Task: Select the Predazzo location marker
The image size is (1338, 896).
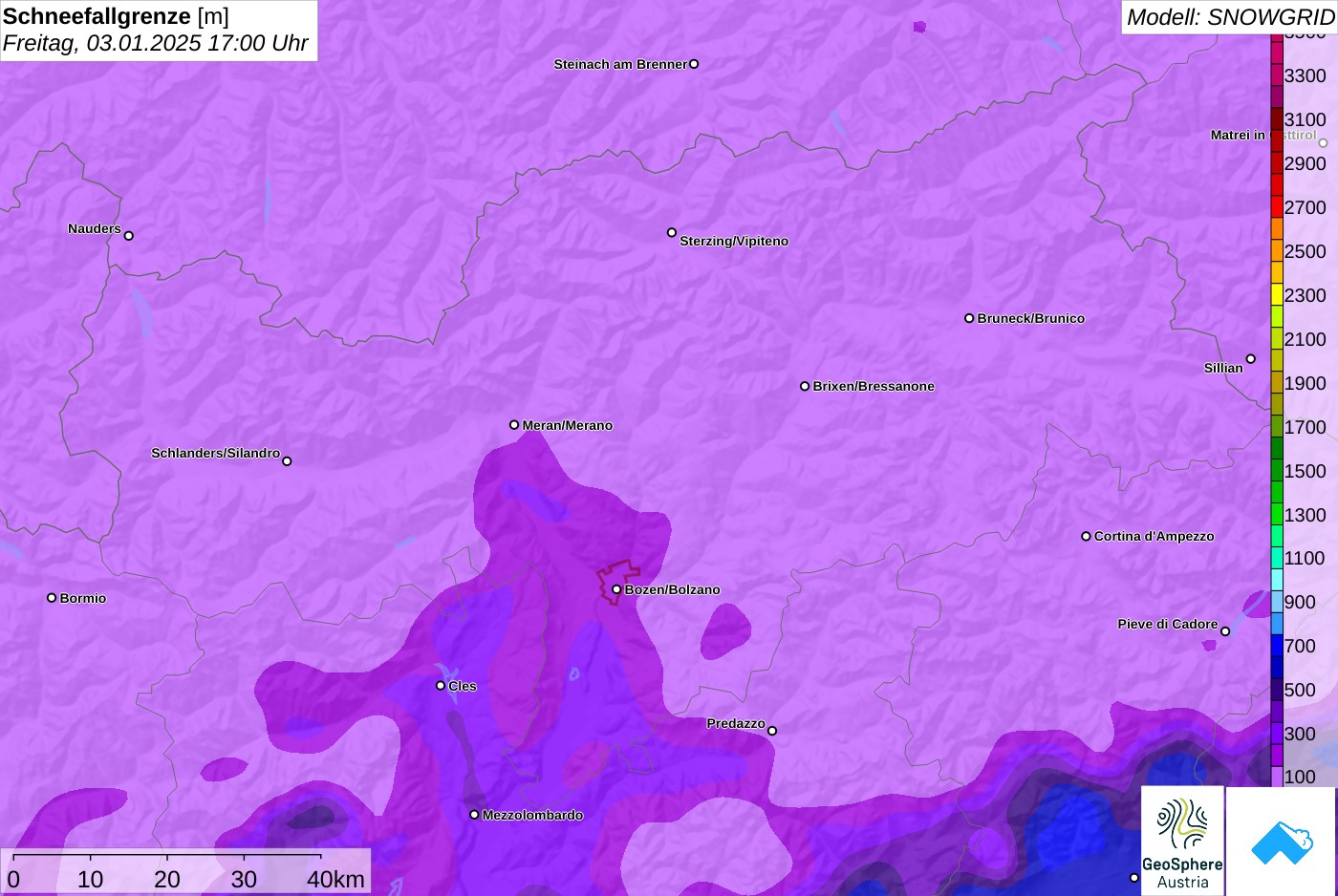Action: coord(772,731)
